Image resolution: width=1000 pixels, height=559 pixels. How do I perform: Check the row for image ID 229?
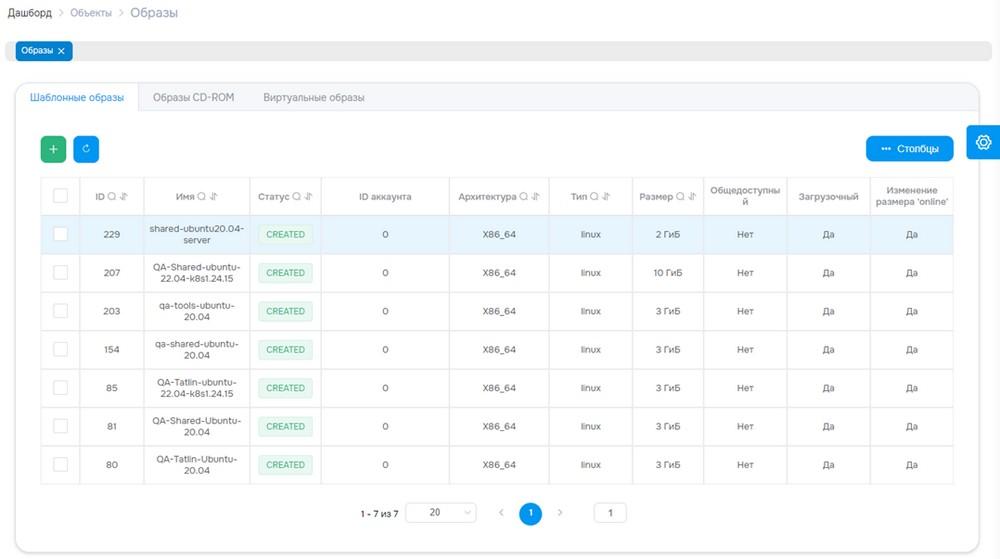click(61, 234)
